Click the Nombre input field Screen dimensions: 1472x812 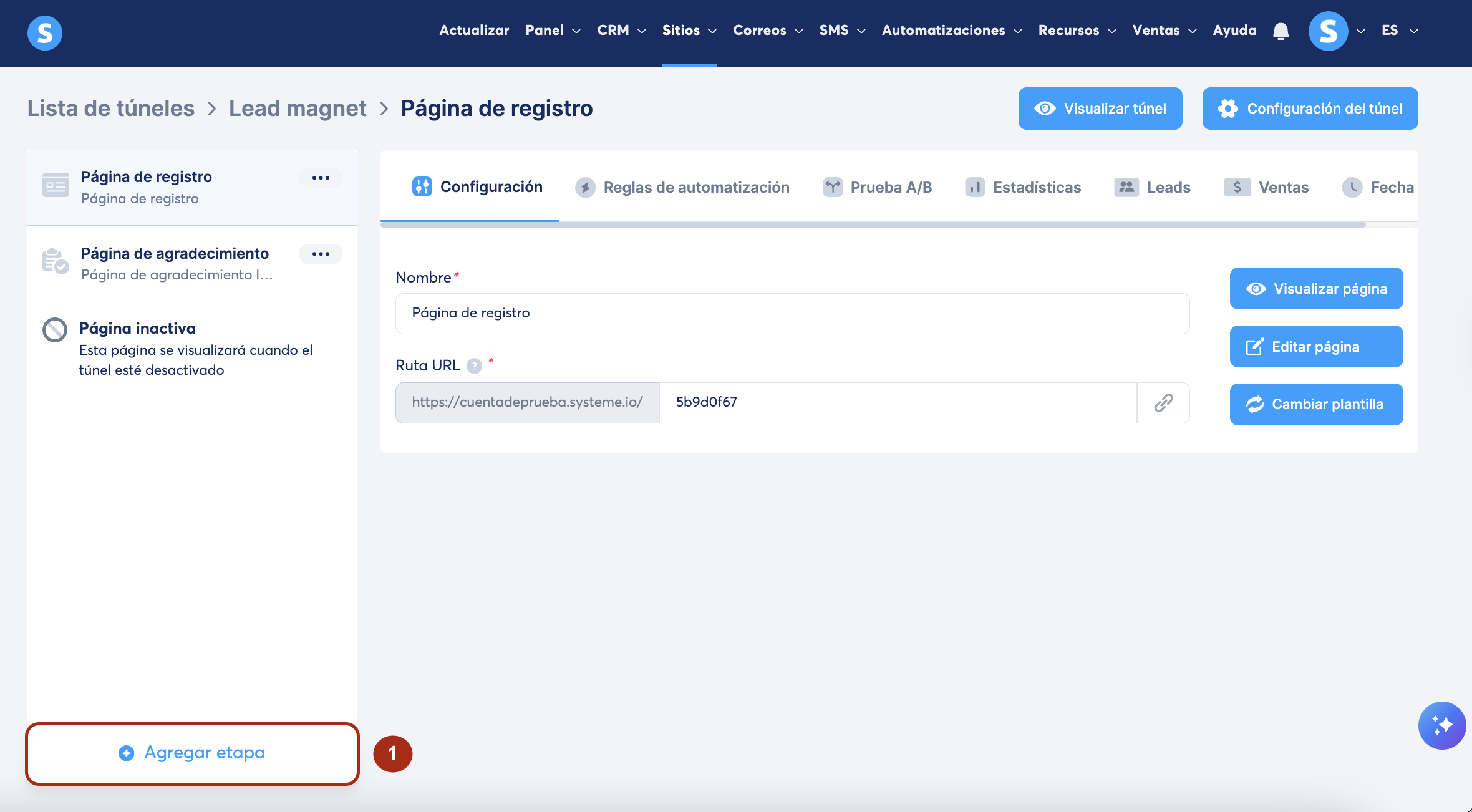792,314
